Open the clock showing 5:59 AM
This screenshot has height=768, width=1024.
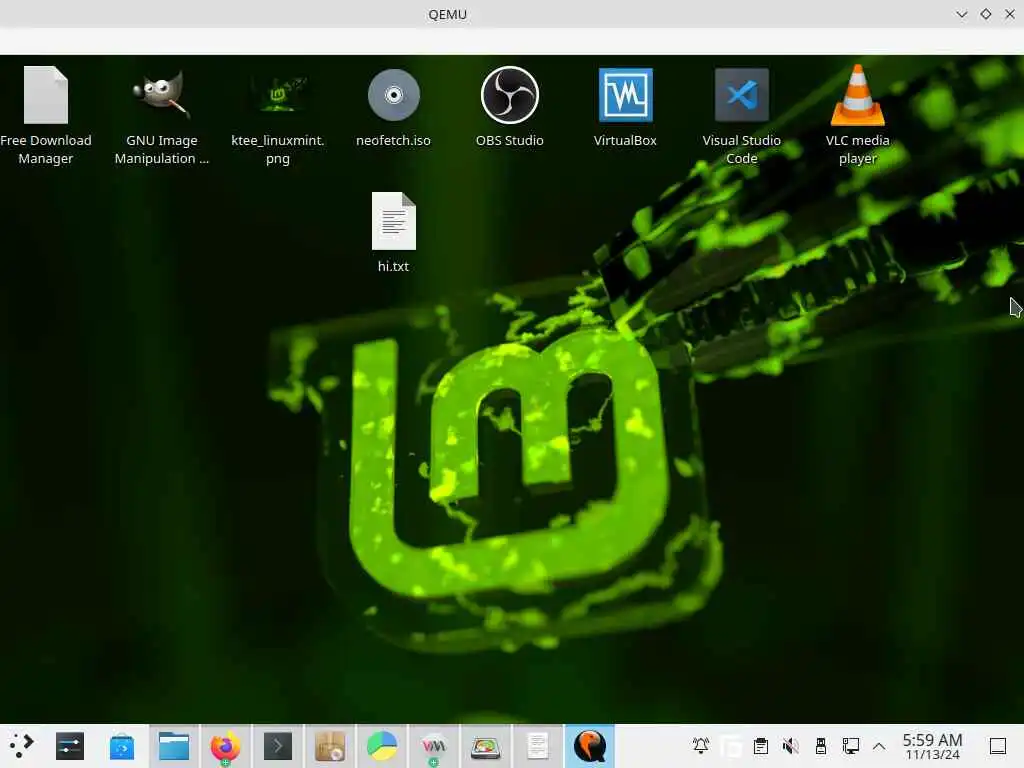click(933, 746)
